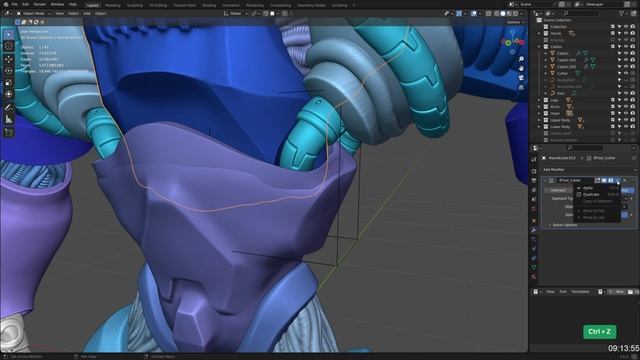Screen dimensions: 640x360
Task: Expand the Arms collection
Action: (x=539, y=107)
